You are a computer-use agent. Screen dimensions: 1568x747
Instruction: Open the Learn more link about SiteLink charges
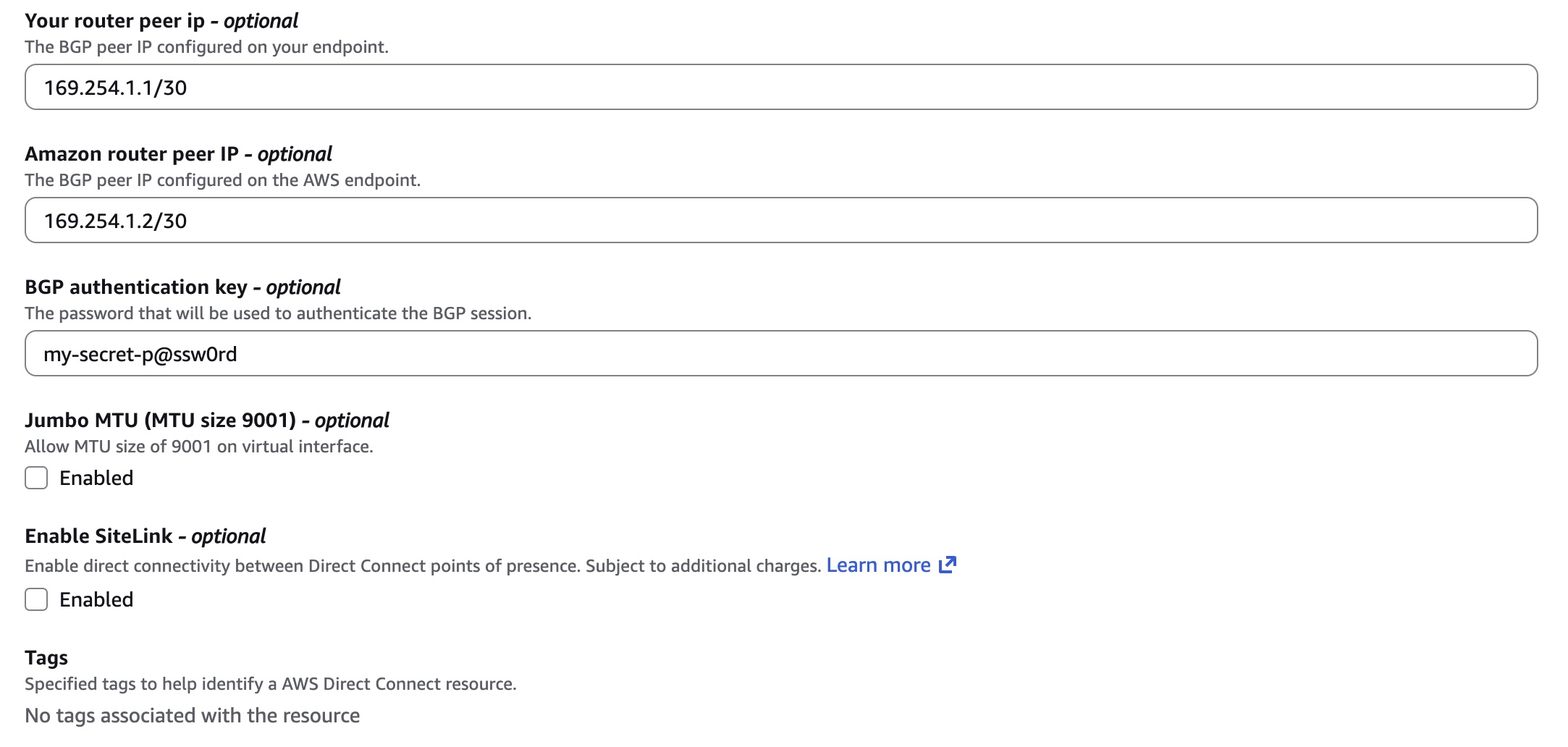880,565
